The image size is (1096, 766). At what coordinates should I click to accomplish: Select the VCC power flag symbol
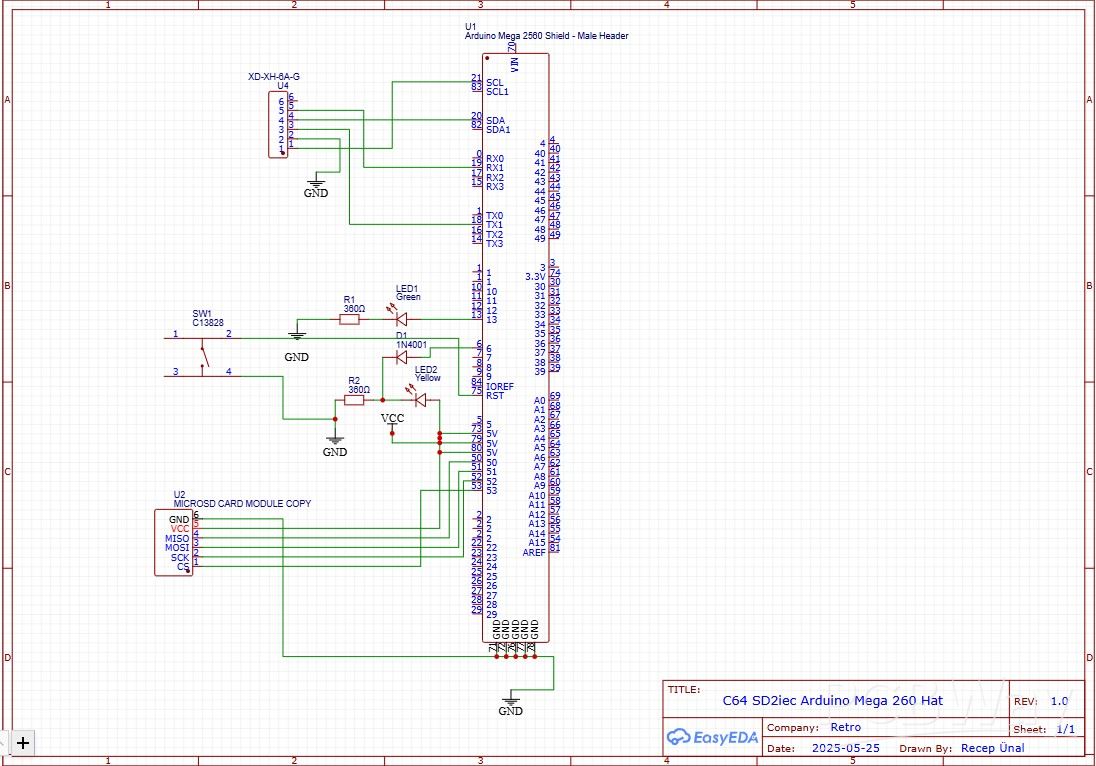(x=392, y=417)
